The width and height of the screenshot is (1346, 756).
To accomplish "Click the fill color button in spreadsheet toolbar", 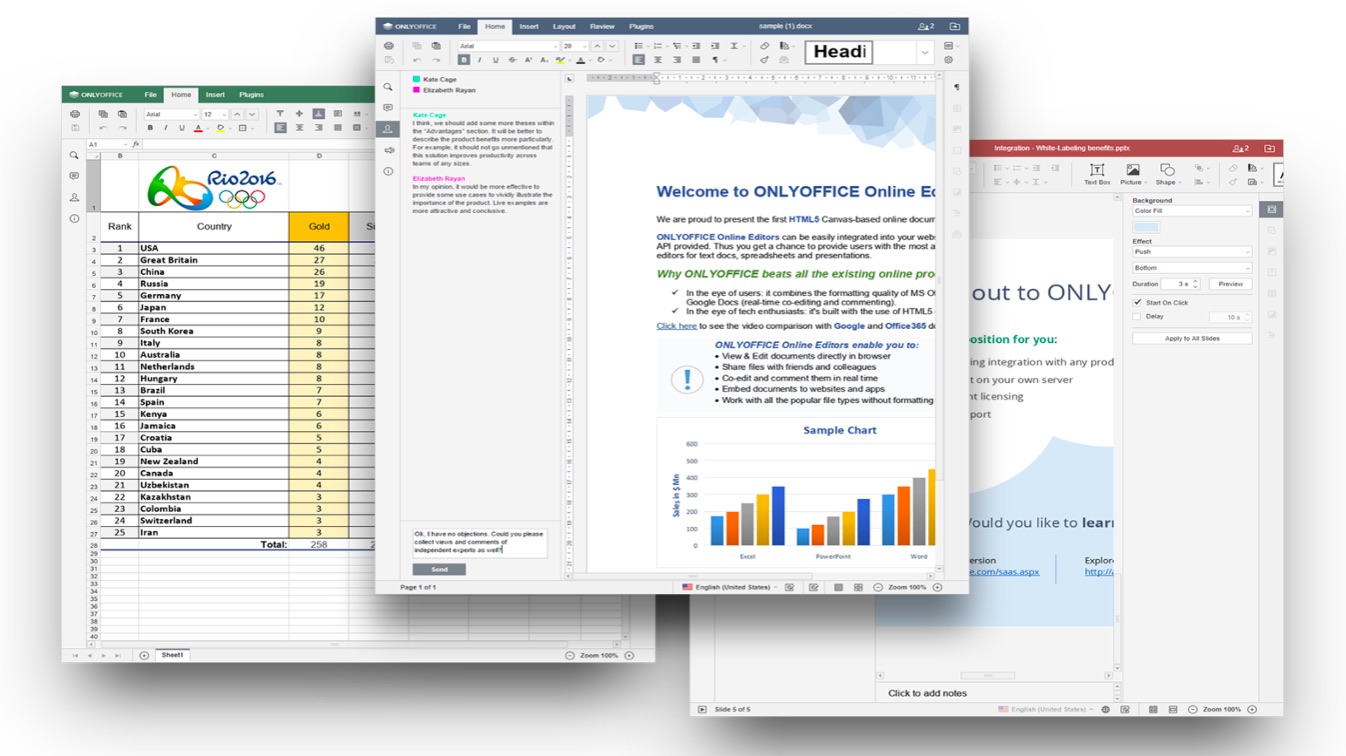I will pos(221,128).
